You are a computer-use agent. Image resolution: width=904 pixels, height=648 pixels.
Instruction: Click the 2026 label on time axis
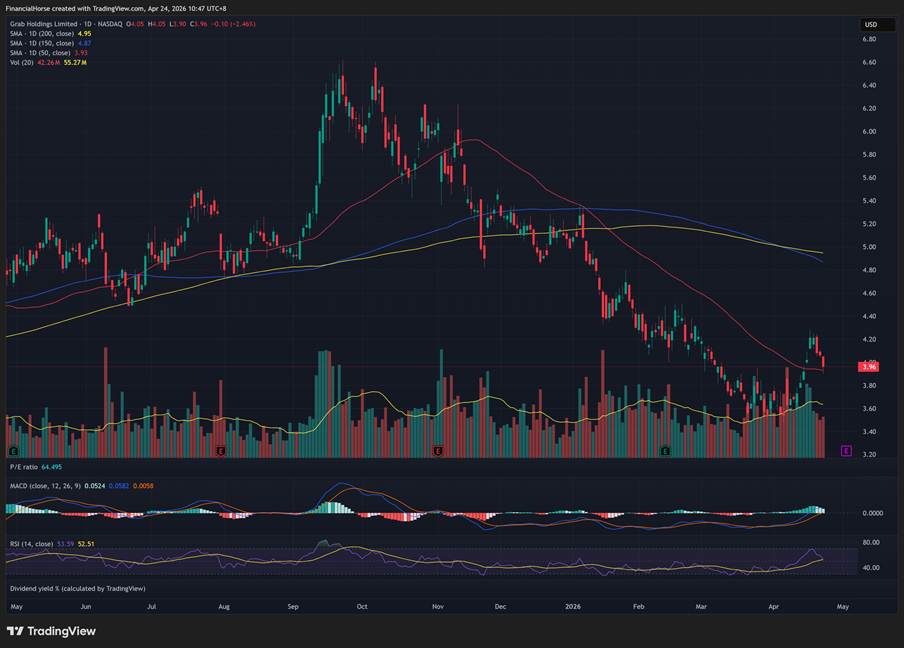(573, 606)
